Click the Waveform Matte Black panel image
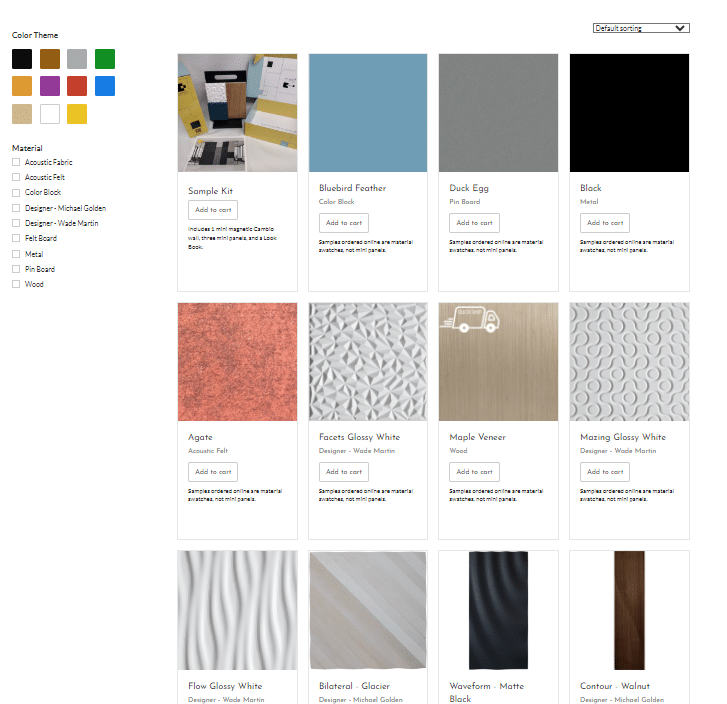This screenshot has width=727, height=704. (498, 610)
